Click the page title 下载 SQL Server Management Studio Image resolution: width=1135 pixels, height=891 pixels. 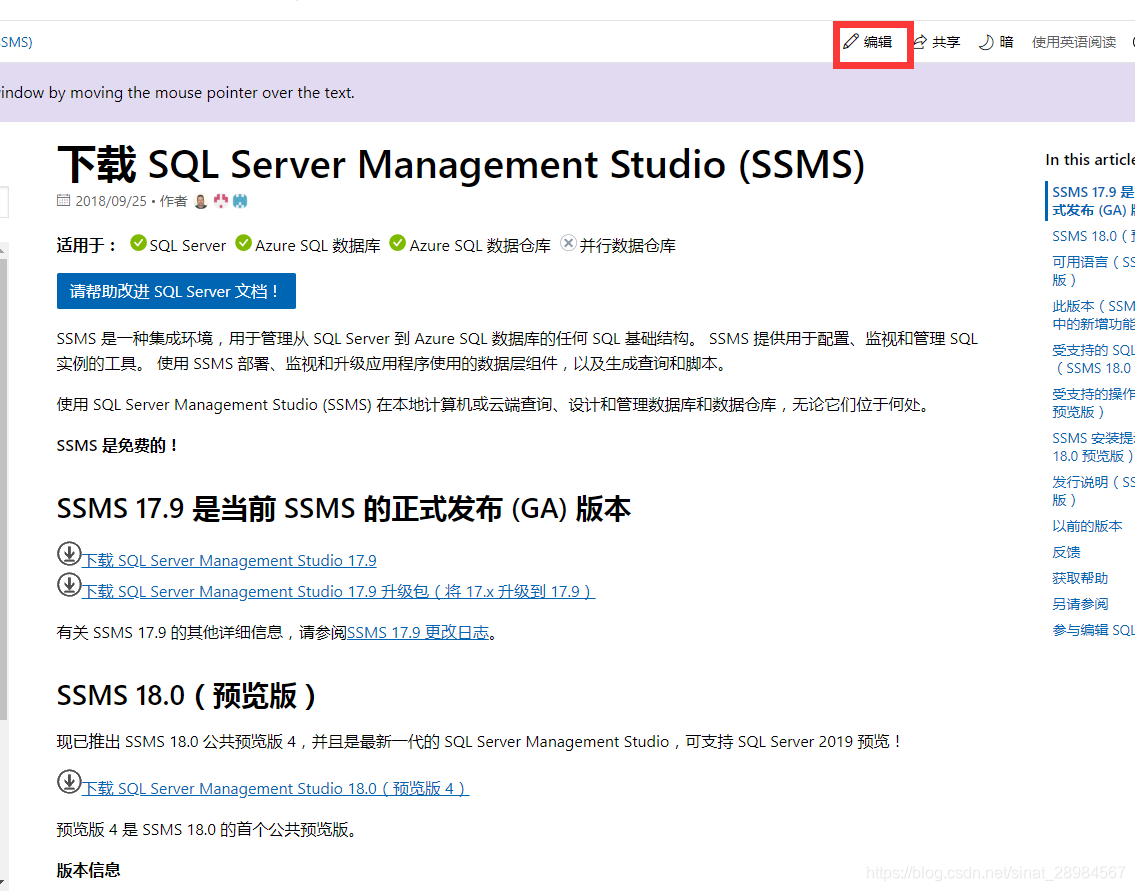click(x=460, y=164)
